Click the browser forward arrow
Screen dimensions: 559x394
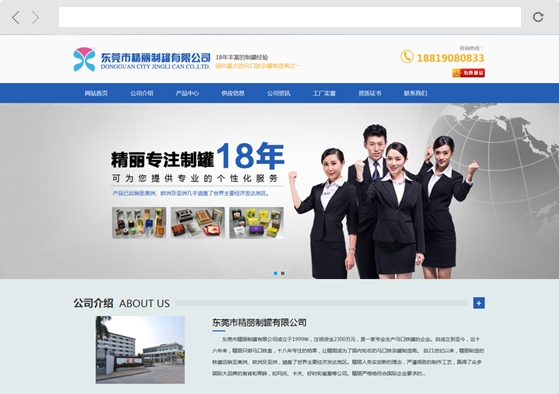click(x=35, y=17)
